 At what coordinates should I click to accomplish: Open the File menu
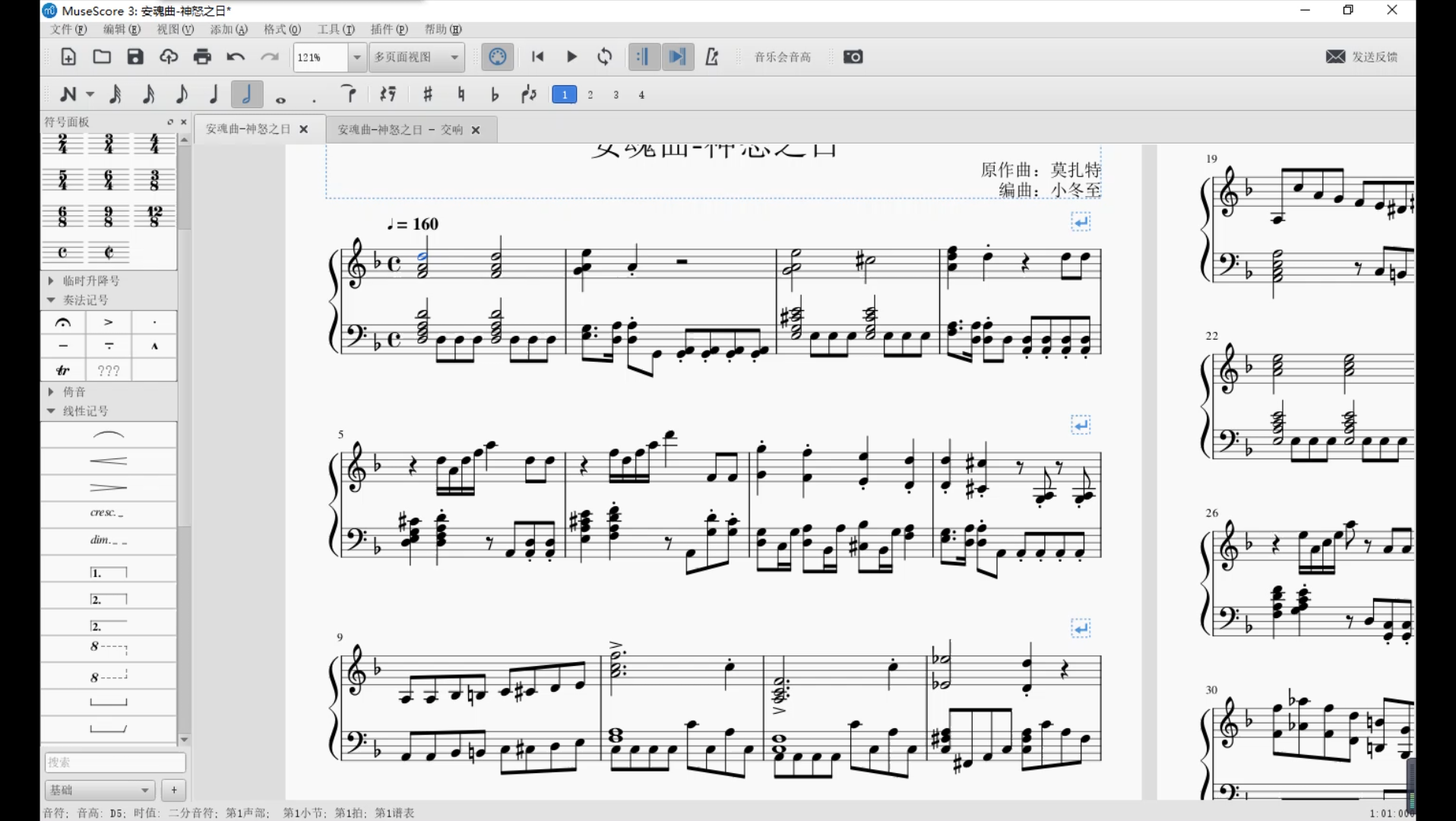pos(68,30)
